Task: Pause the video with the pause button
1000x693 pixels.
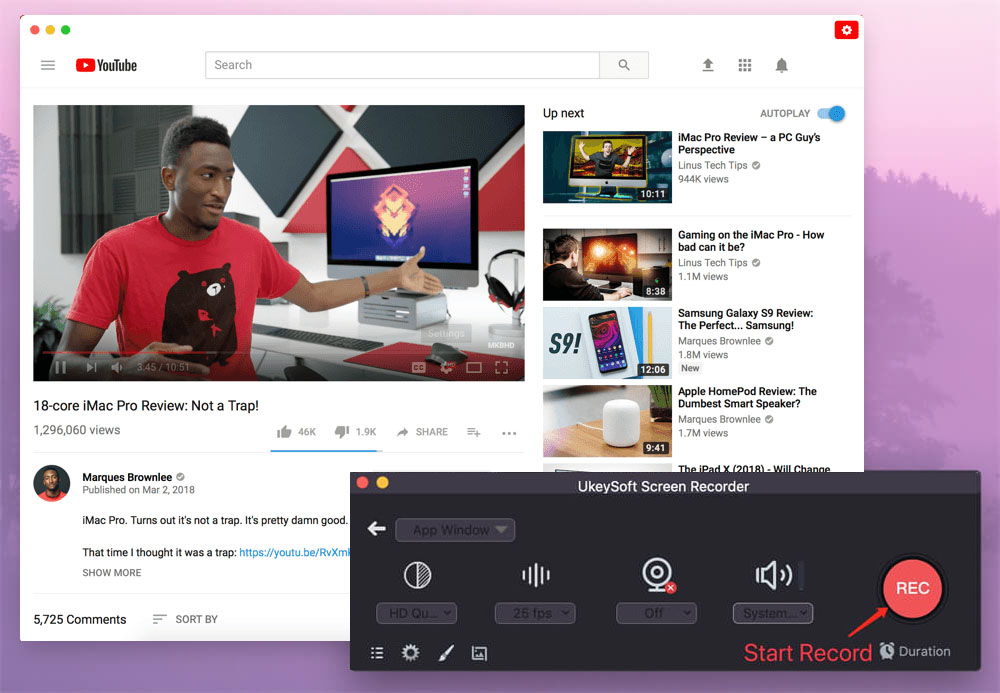Action: pyautogui.click(x=61, y=367)
